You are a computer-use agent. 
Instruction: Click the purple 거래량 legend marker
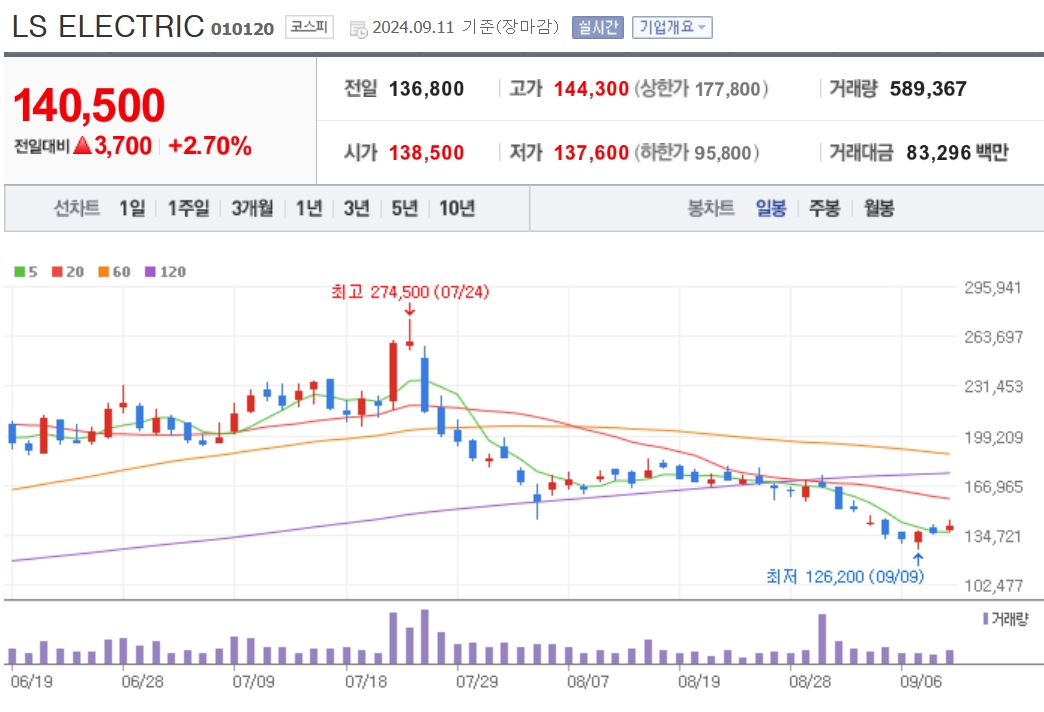coord(985,619)
